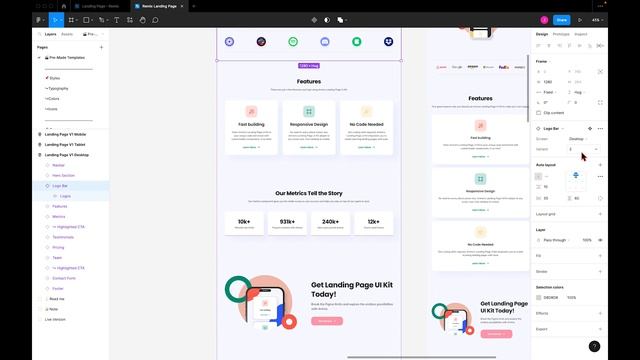Click the contrast mask icon in toolbar
The image size is (640, 360).
coord(327,20)
